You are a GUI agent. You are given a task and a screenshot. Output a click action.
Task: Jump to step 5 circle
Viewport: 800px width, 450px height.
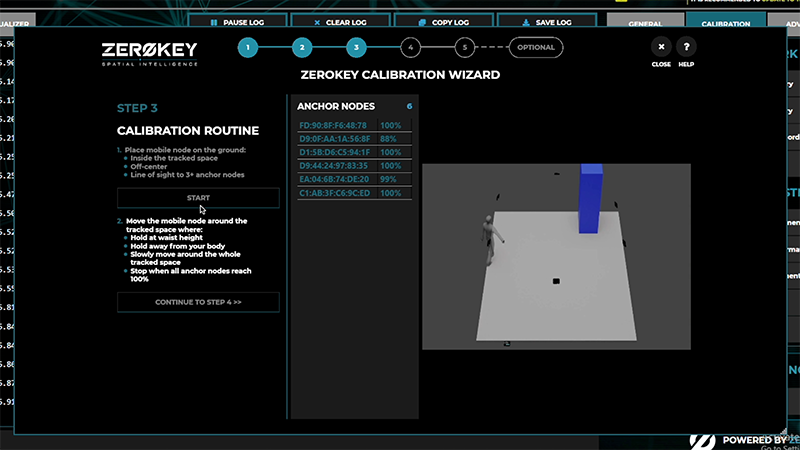click(x=463, y=47)
